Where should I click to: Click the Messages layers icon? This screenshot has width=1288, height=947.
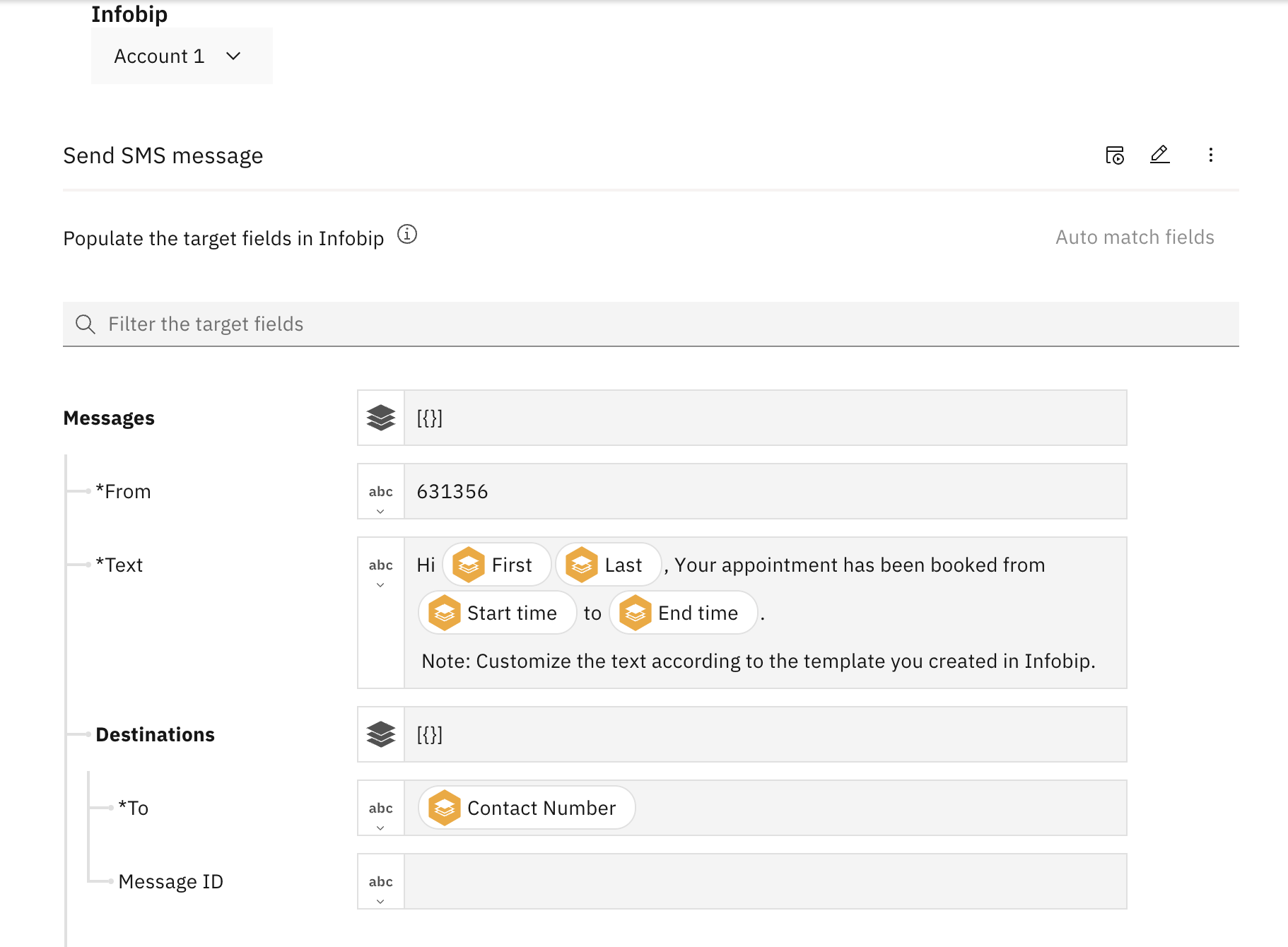(381, 418)
